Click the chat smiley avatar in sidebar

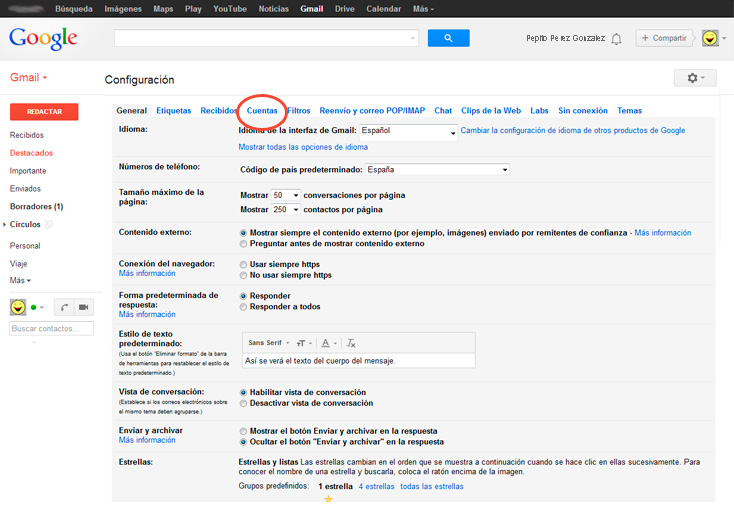[x=18, y=307]
